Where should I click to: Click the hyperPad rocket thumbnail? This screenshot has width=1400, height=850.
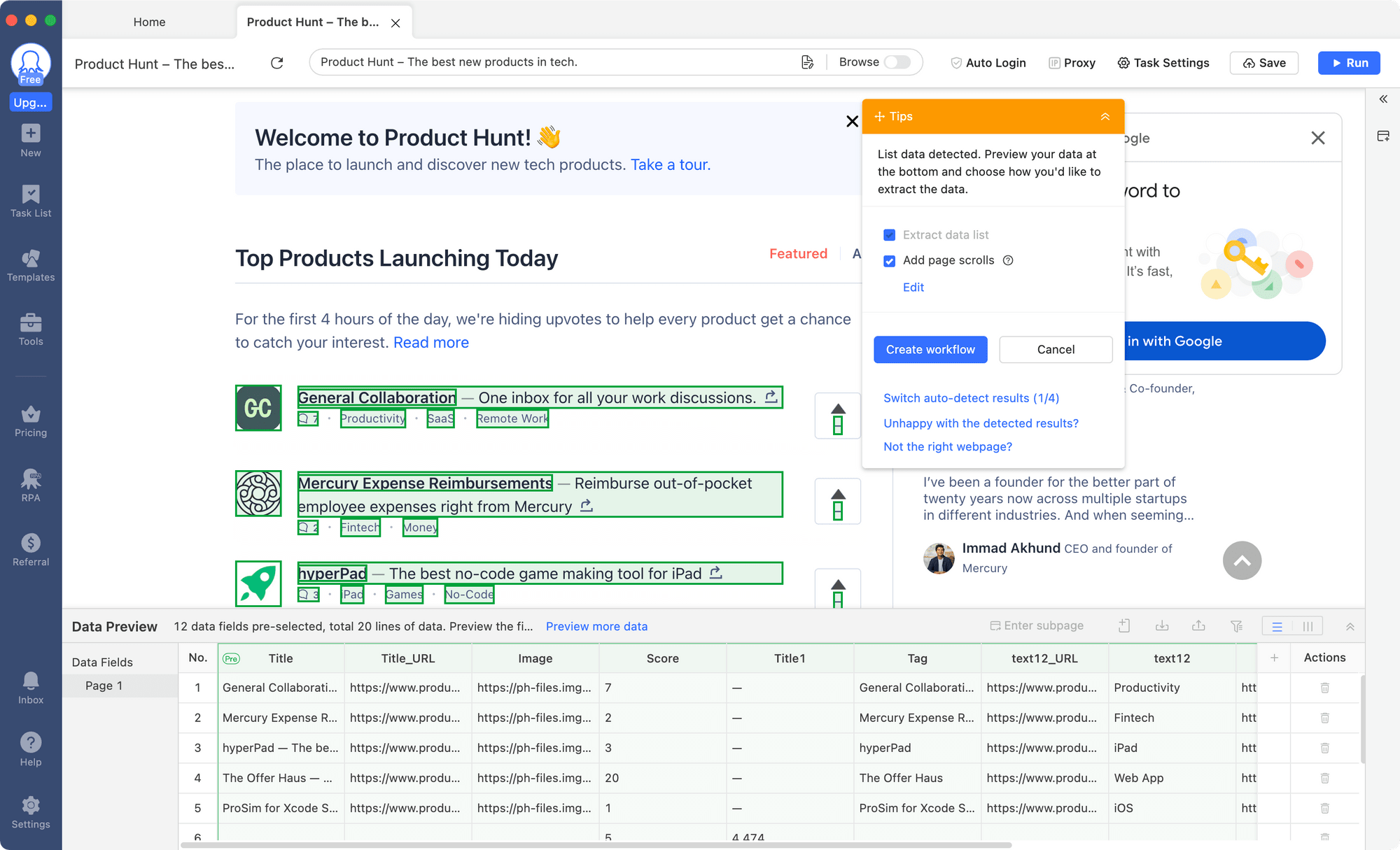[258, 583]
